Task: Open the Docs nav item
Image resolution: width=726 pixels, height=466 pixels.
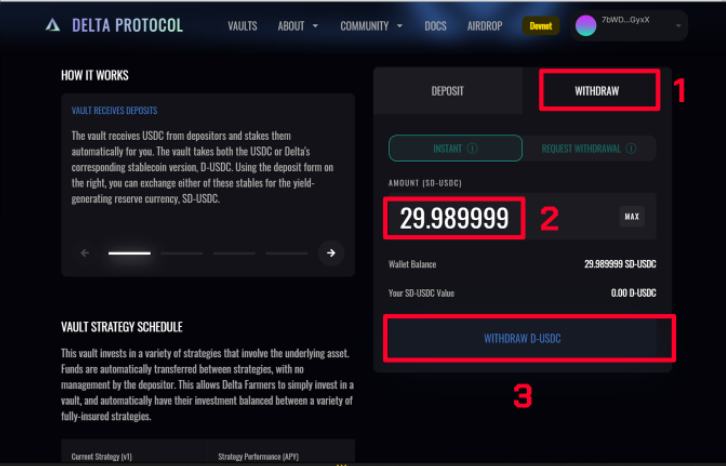Action: pos(436,26)
